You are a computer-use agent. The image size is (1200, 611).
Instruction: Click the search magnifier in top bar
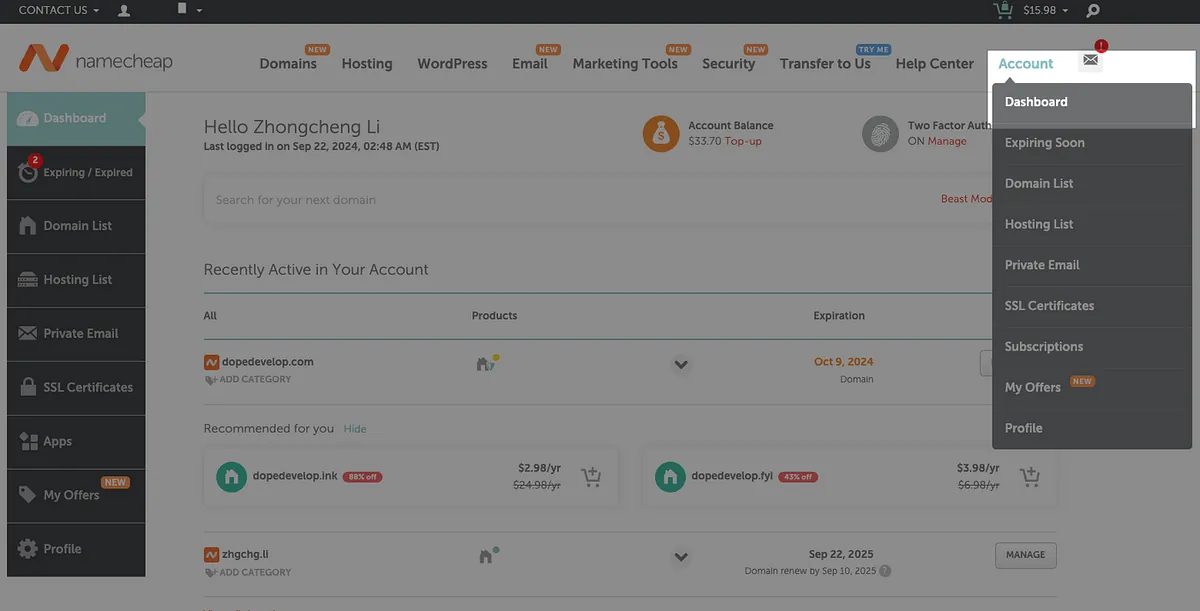pyautogui.click(x=1093, y=11)
